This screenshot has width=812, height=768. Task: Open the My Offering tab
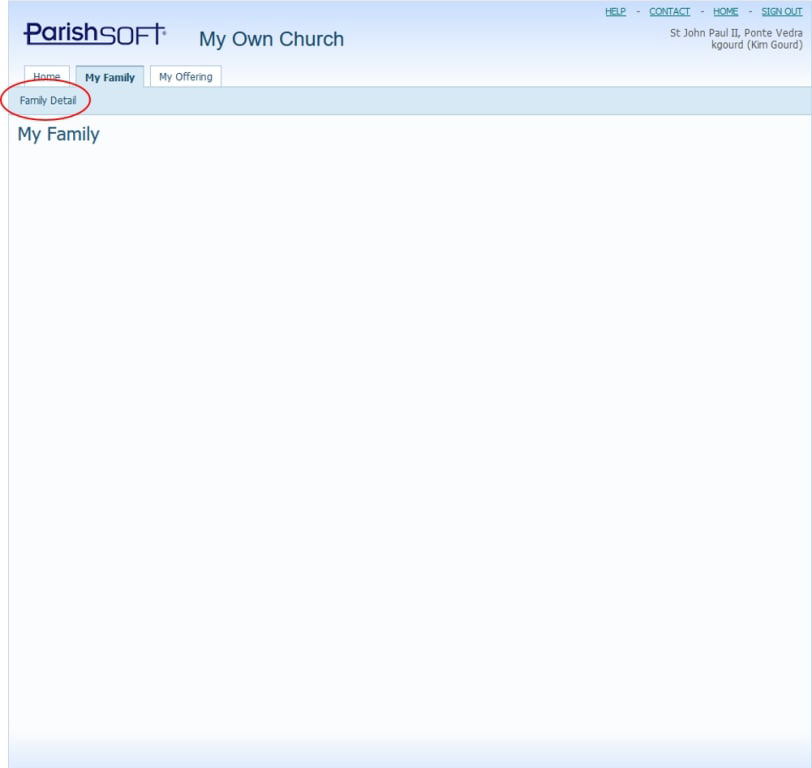click(x=185, y=77)
